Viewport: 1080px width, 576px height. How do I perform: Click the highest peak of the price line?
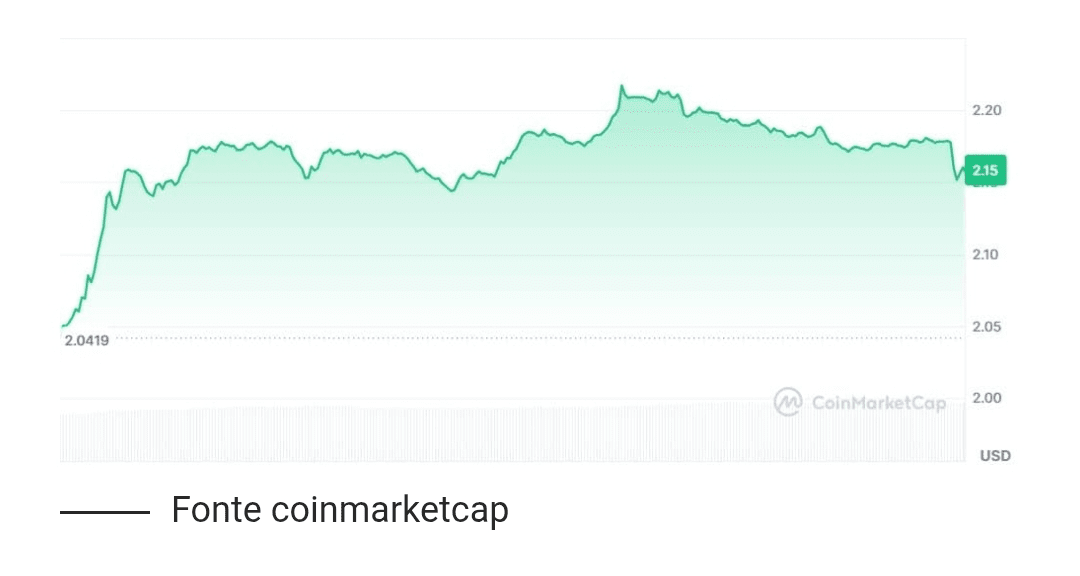(x=621, y=87)
